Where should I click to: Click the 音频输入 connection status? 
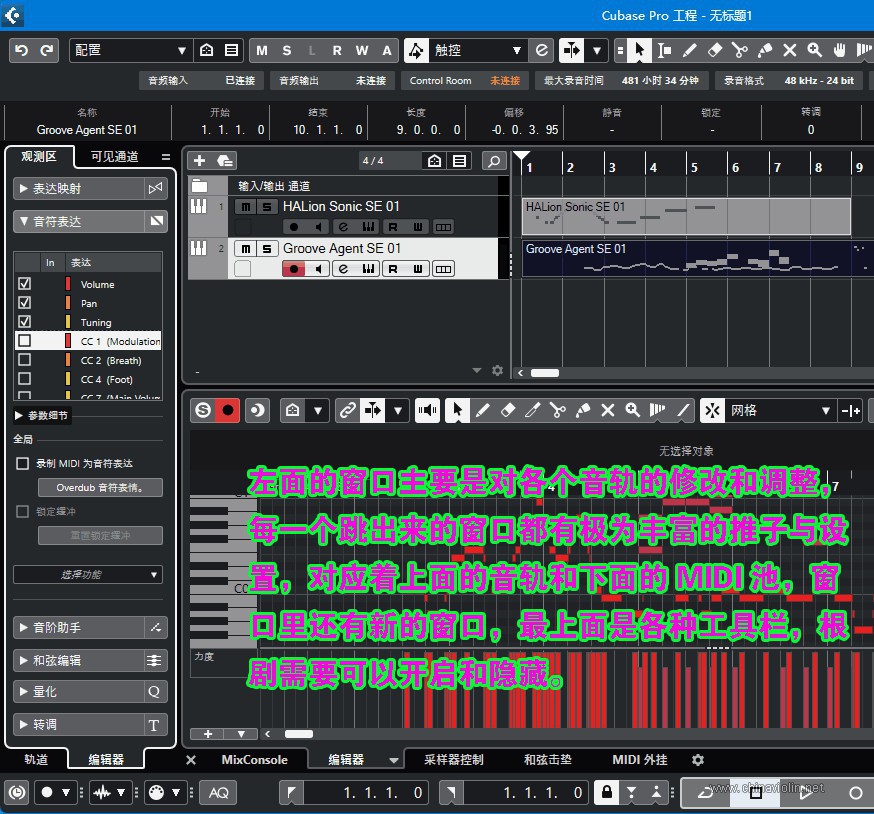tap(202, 80)
